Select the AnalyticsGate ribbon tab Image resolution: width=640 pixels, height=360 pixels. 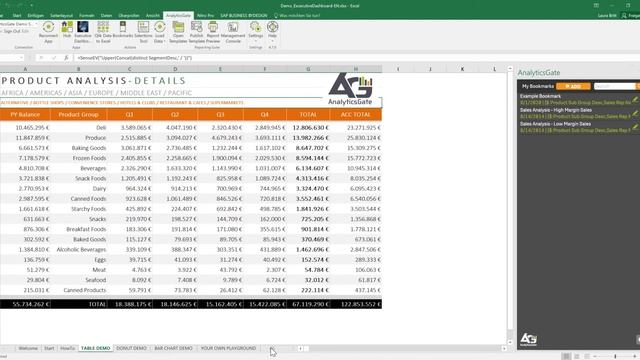178,16
